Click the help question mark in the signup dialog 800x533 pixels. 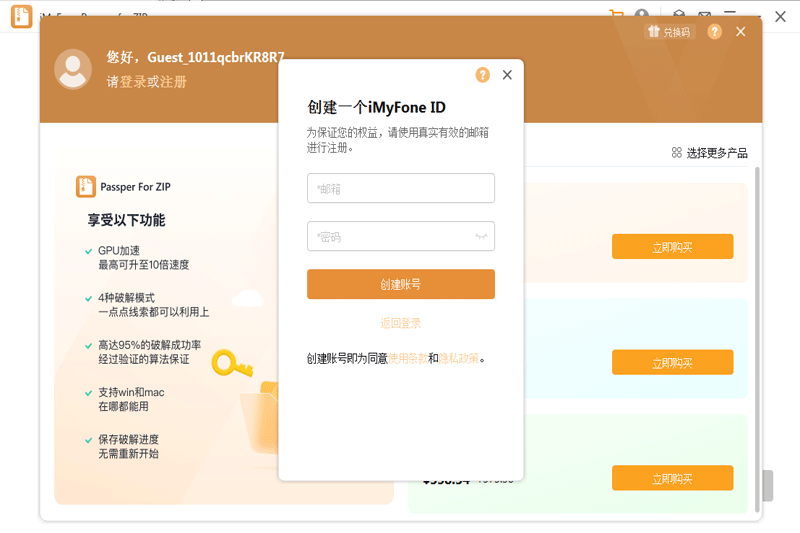coord(483,75)
